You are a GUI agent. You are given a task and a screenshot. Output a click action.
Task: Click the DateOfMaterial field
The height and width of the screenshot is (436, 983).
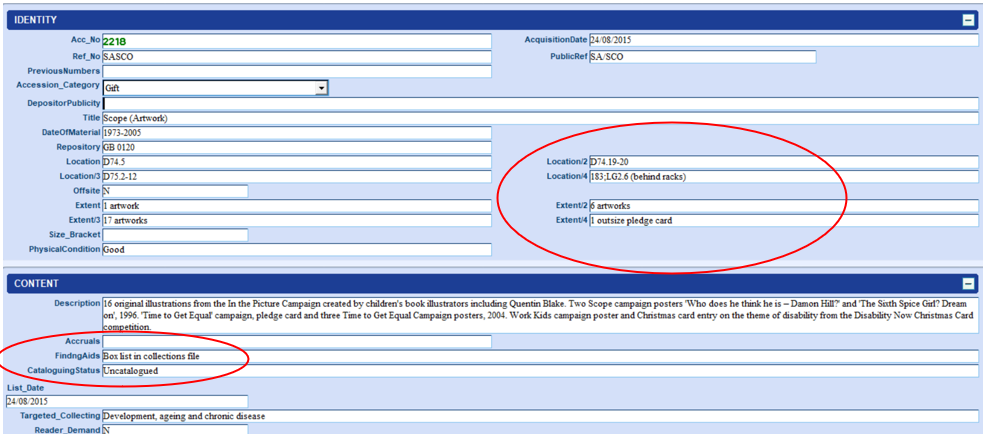pyautogui.click(x=296, y=133)
